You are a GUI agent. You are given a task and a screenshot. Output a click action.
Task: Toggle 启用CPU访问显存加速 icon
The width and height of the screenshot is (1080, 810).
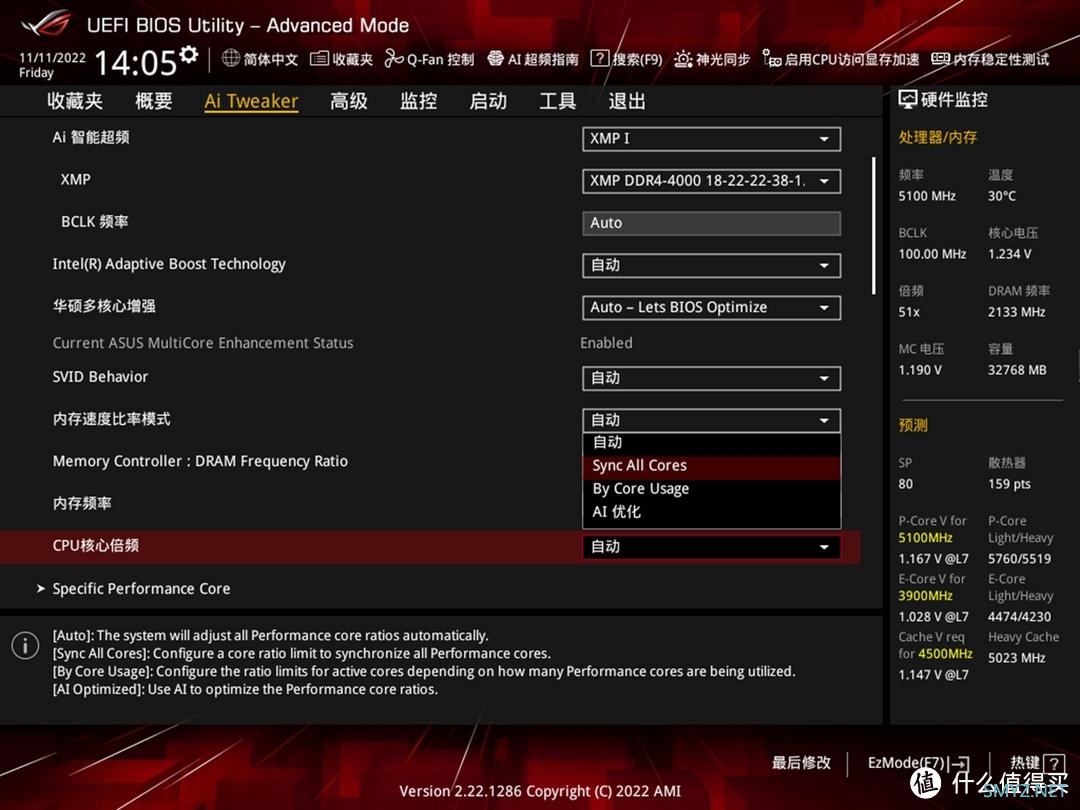pos(771,59)
